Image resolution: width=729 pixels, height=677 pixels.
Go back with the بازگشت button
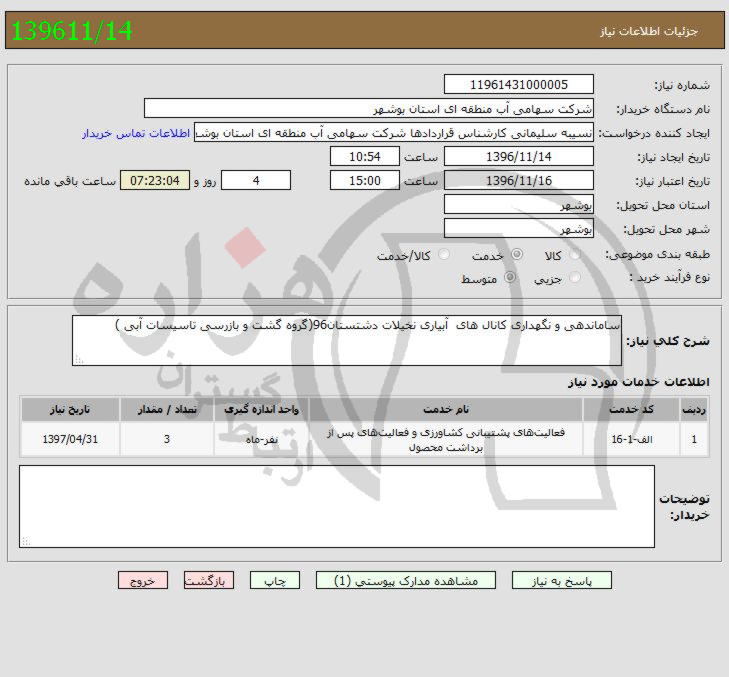[x=210, y=580]
